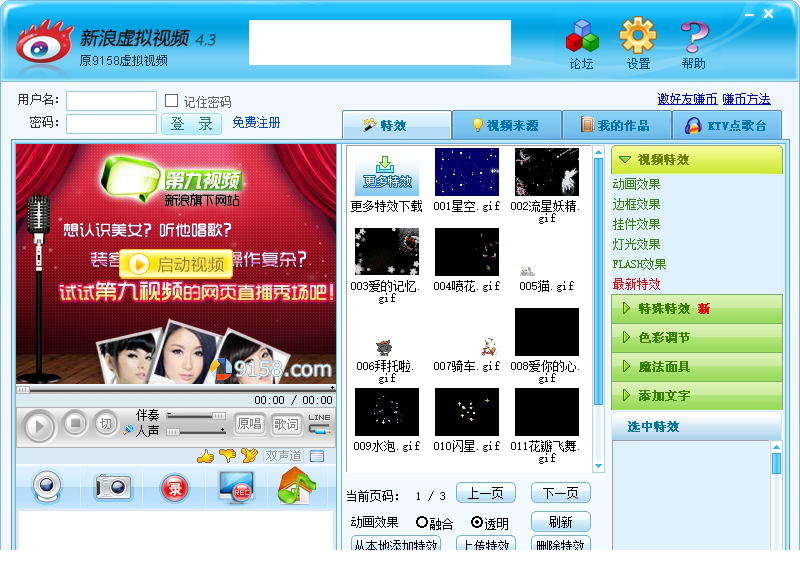
Task: Select pendant effects (挂件效果) category
Action: pyautogui.click(x=636, y=224)
